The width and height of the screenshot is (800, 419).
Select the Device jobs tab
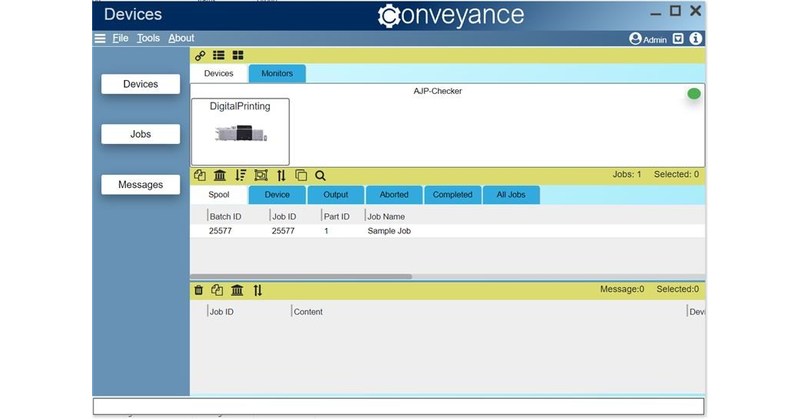[x=277, y=194]
